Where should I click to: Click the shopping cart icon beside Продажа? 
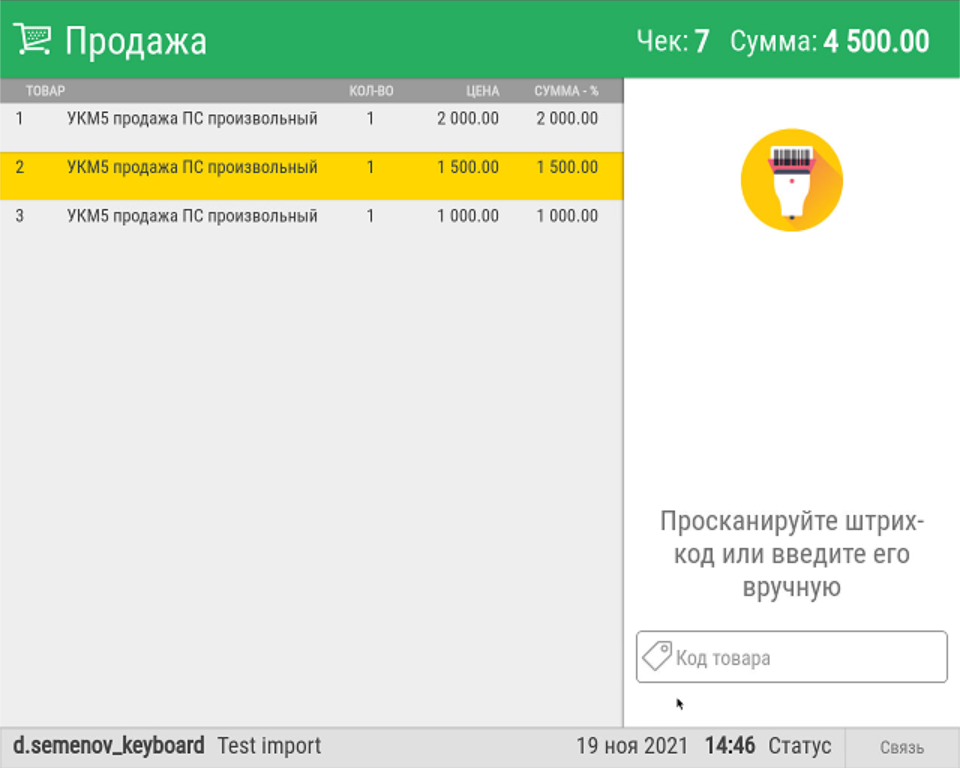pos(32,40)
